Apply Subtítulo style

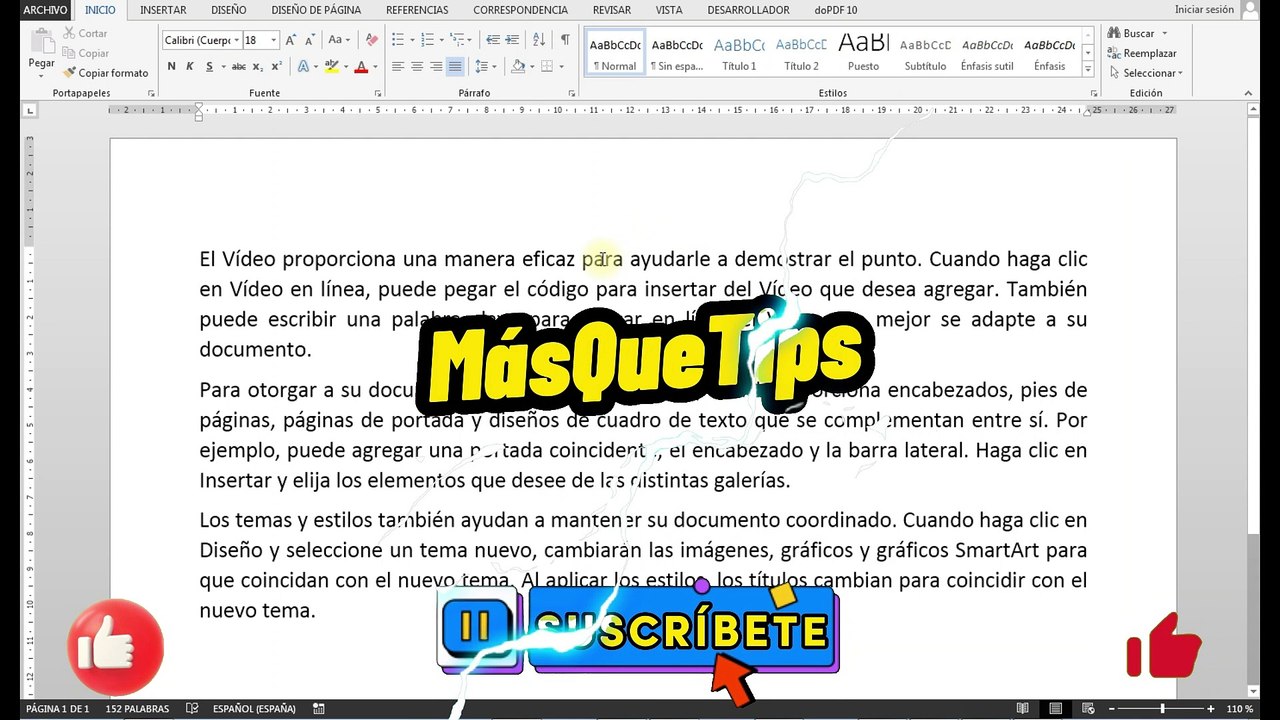coord(925,54)
